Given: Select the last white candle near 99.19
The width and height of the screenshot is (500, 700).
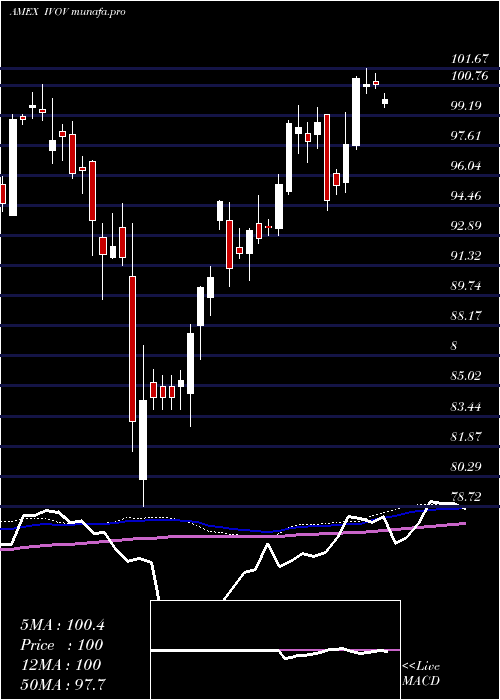Looking at the screenshot, I should [x=385, y=101].
